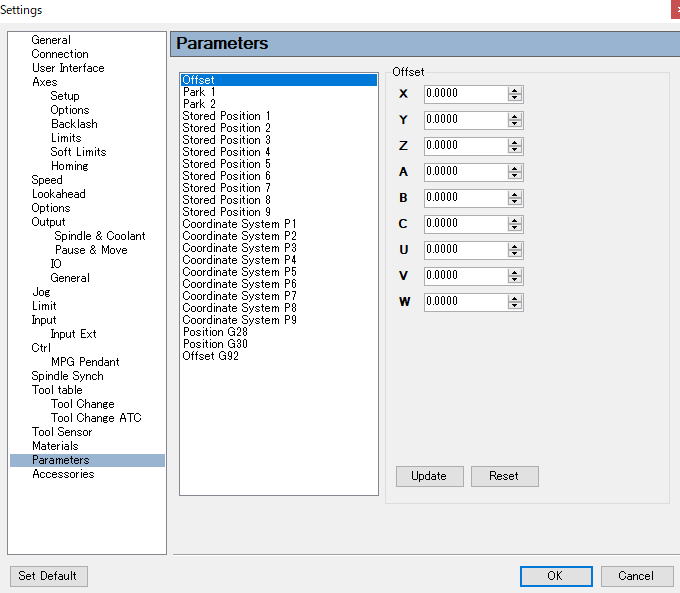The image size is (680, 593).
Task: Open the Limit settings page
Action: coord(44,306)
